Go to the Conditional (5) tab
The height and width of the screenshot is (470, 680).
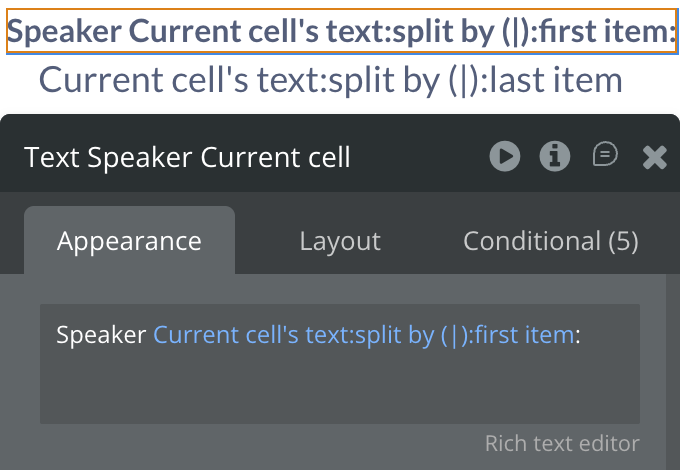[x=550, y=241]
